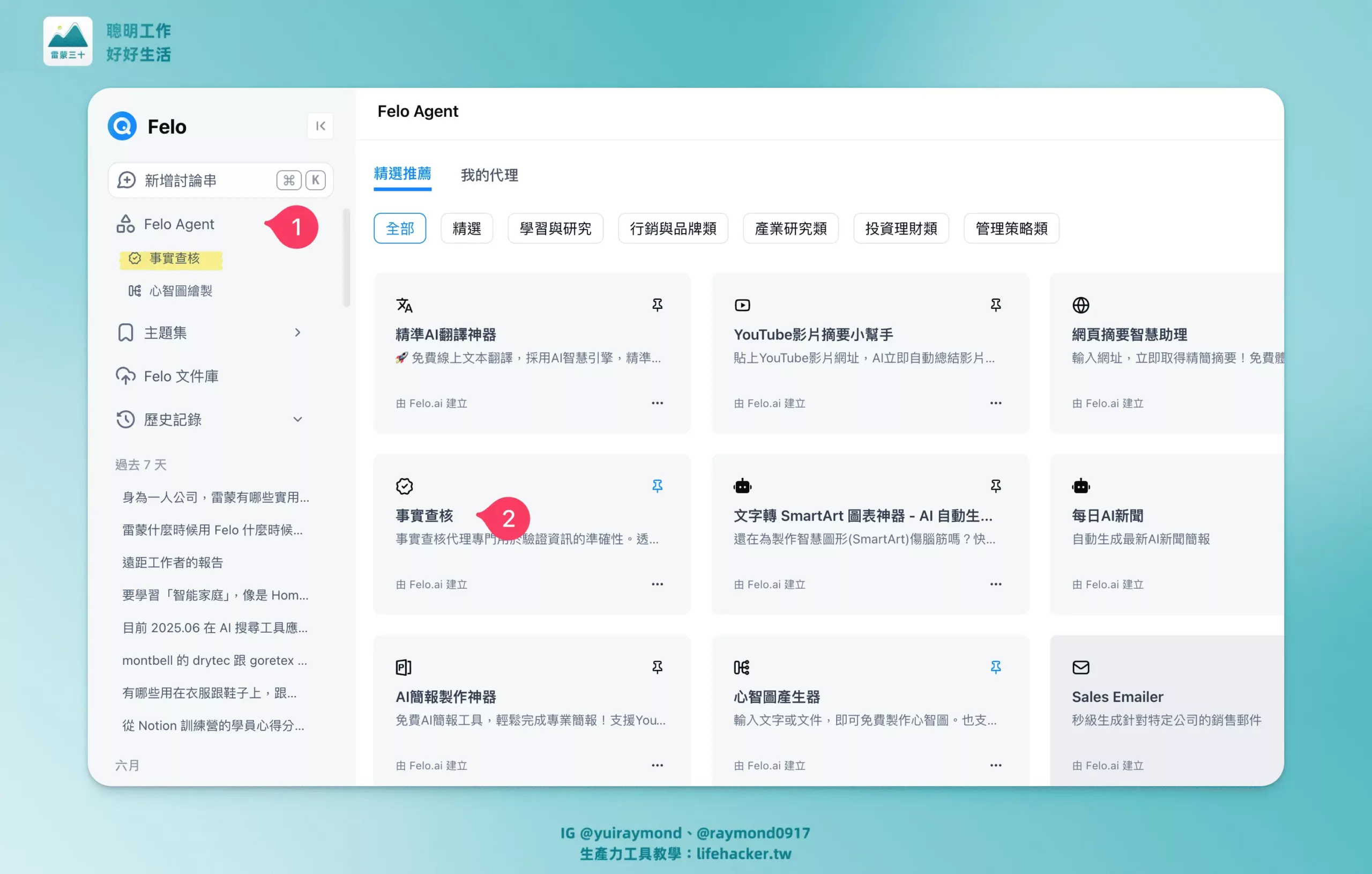Unpin the 心智圖產生器 agent

point(995,667)
